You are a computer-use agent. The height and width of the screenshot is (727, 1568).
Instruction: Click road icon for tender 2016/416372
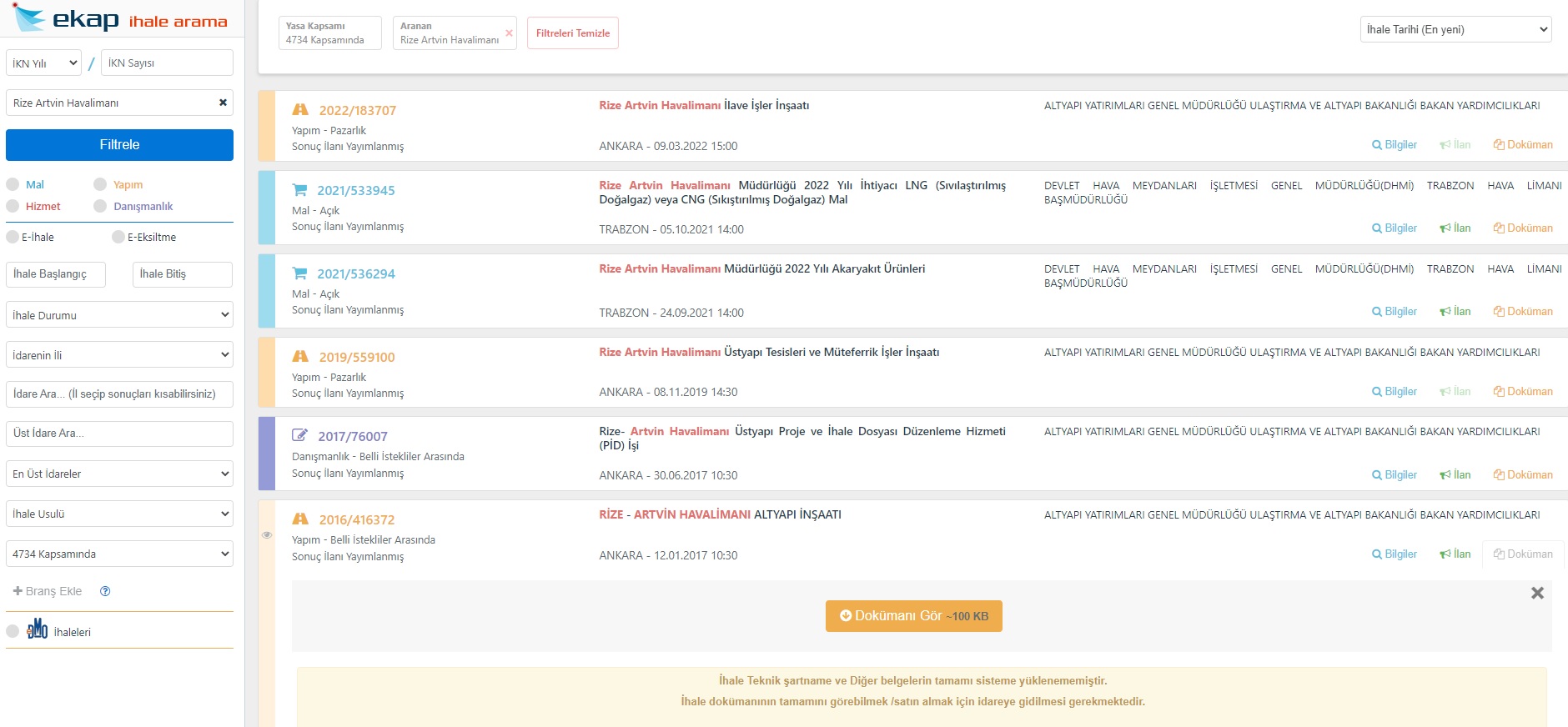click(300, 519)
